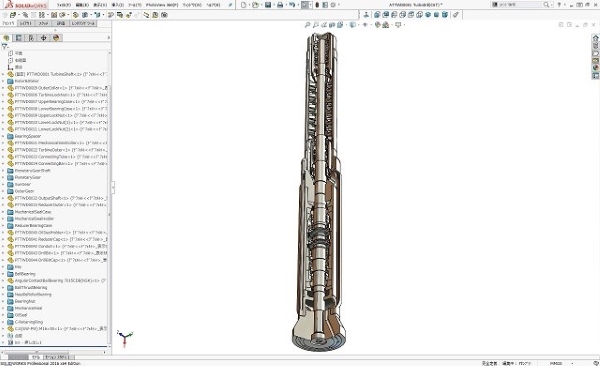
Task: Open the SolidWorks Resources home icon in task pane
Action: coord(595,38)
